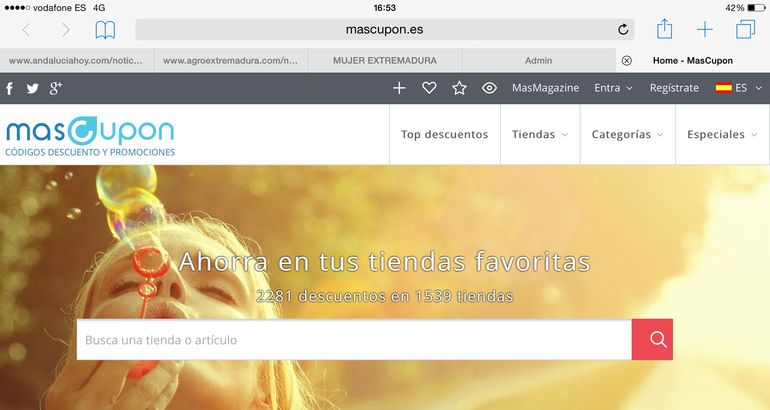770x410 pixels.
Task: Switch to the agroextremadura.com tab
Action: tap(231, 60)
